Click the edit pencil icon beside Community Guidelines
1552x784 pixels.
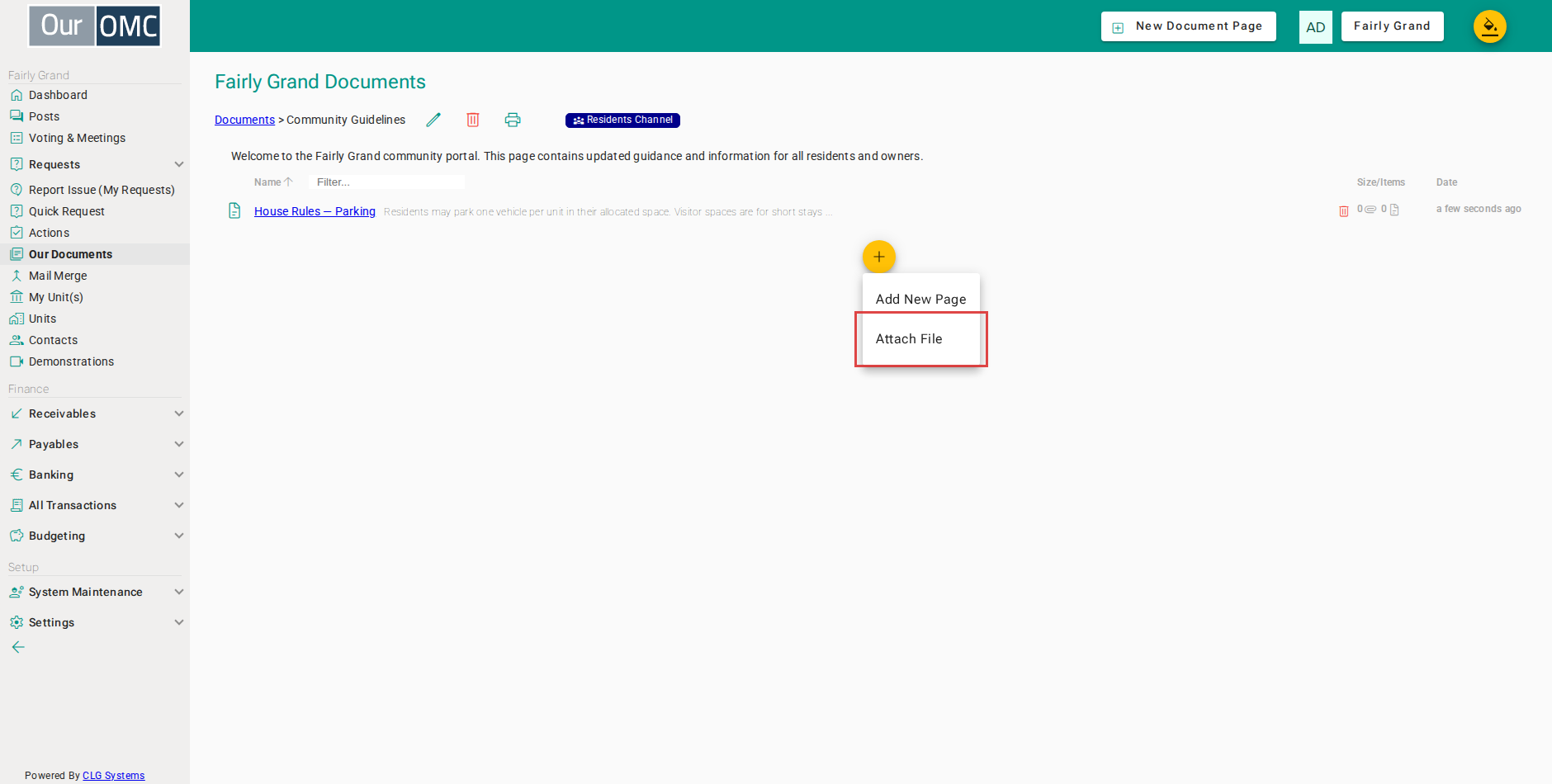click(x=433, y=120)
